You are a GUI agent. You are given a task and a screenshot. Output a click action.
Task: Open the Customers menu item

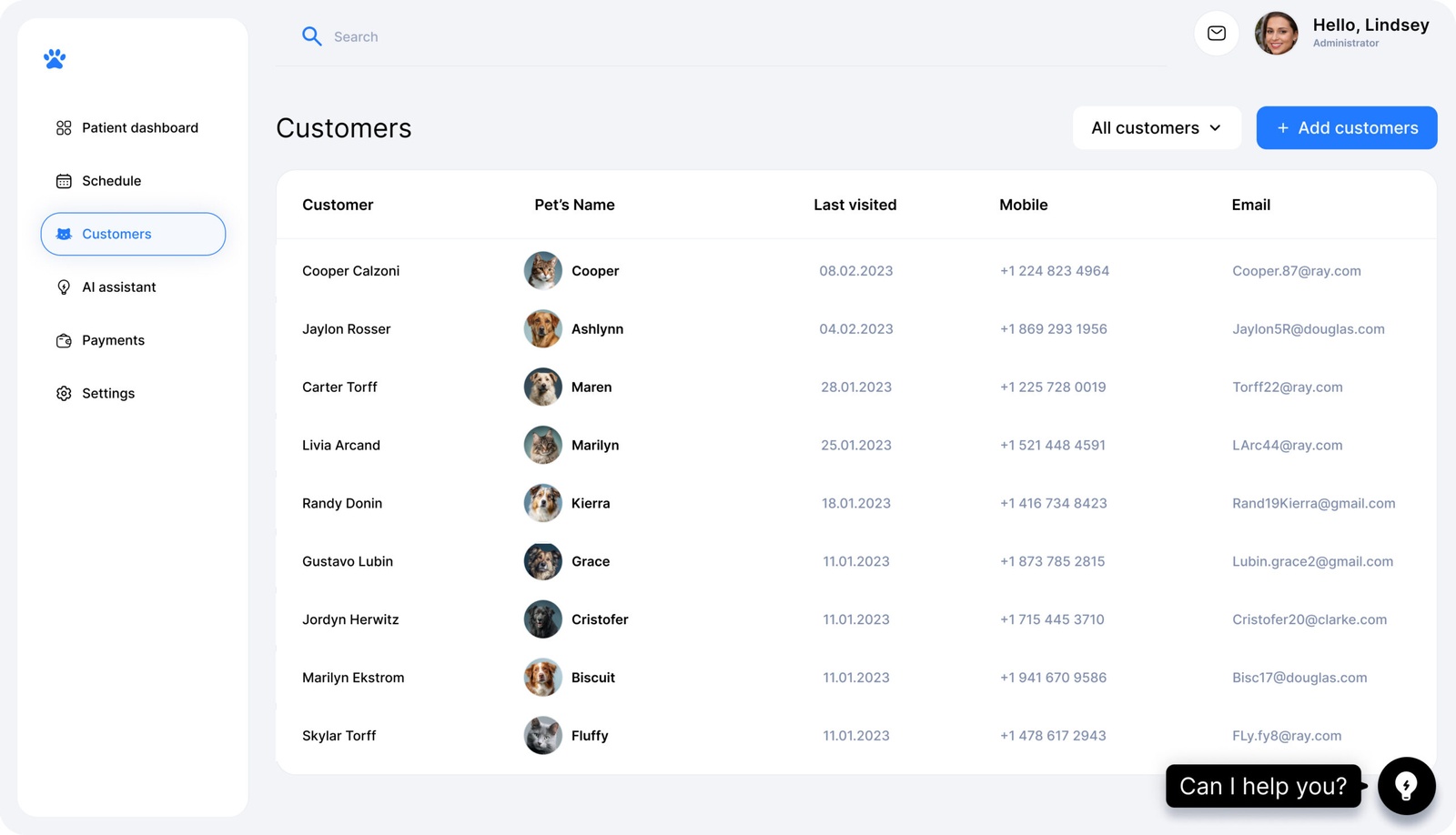pos(133,234)
